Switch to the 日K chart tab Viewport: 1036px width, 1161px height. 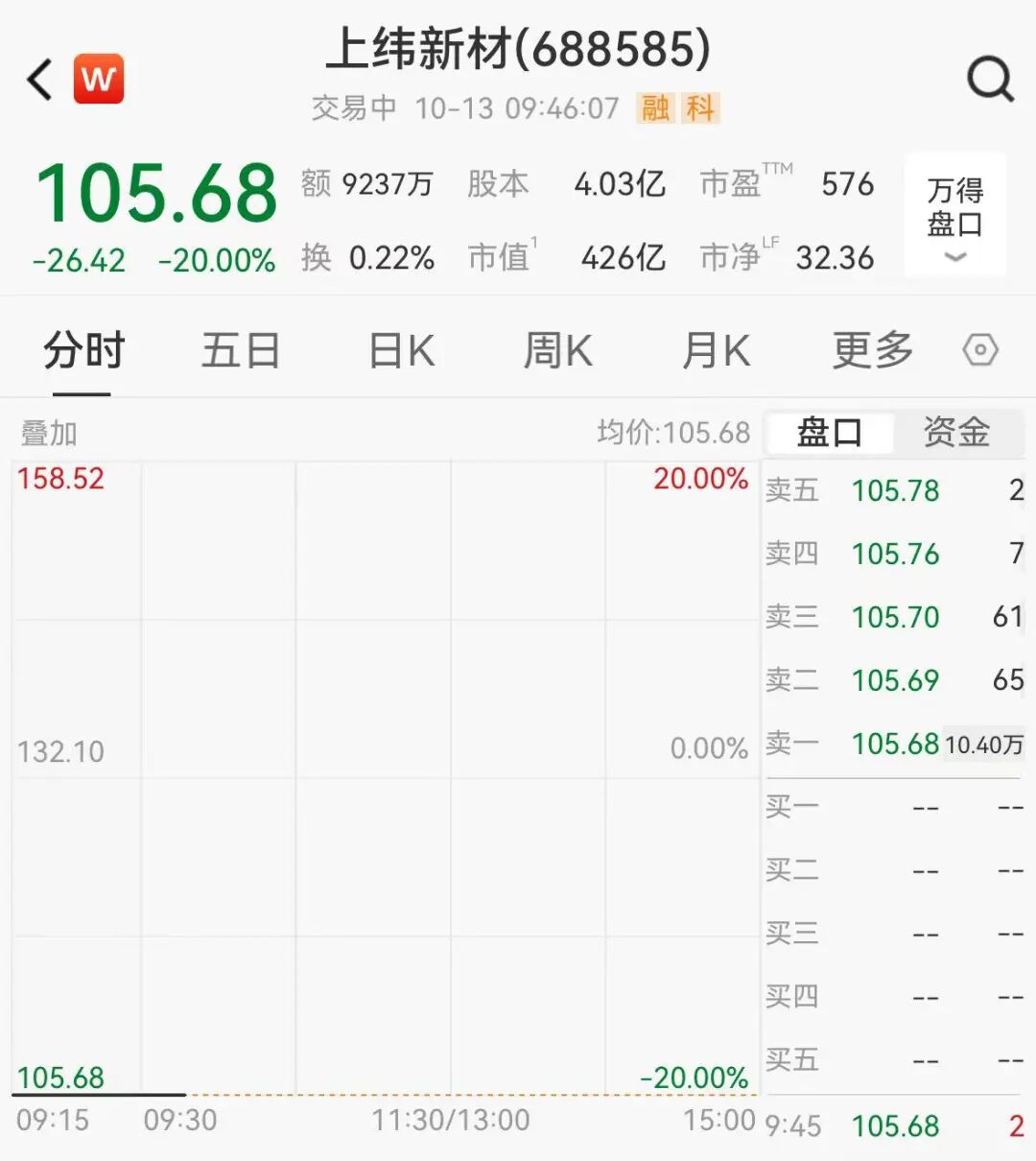(x=401, y=350)
